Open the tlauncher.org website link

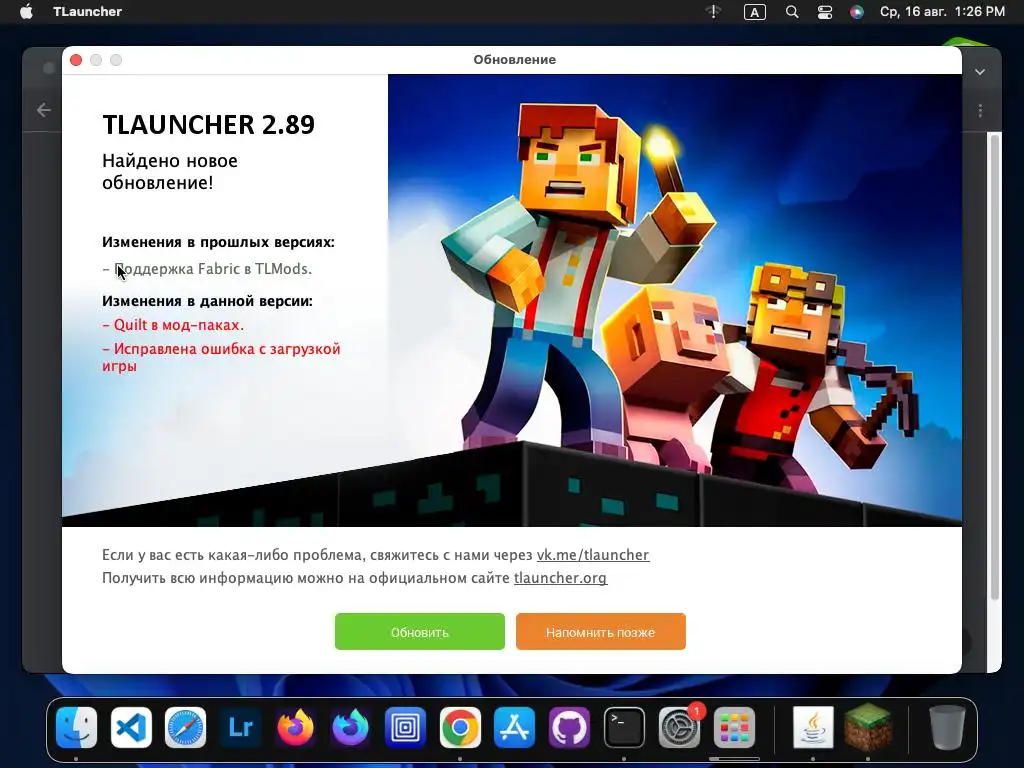pyautogui.click(x=560, y=578)
